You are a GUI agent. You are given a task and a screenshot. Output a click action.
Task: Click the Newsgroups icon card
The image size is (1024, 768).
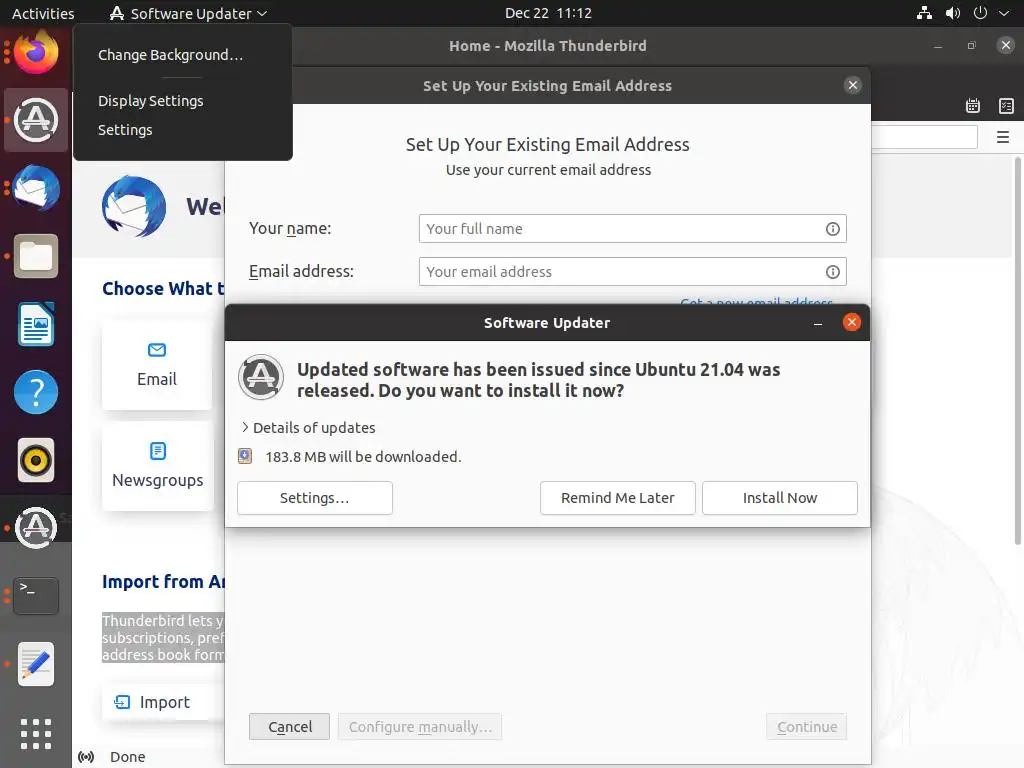157,466
